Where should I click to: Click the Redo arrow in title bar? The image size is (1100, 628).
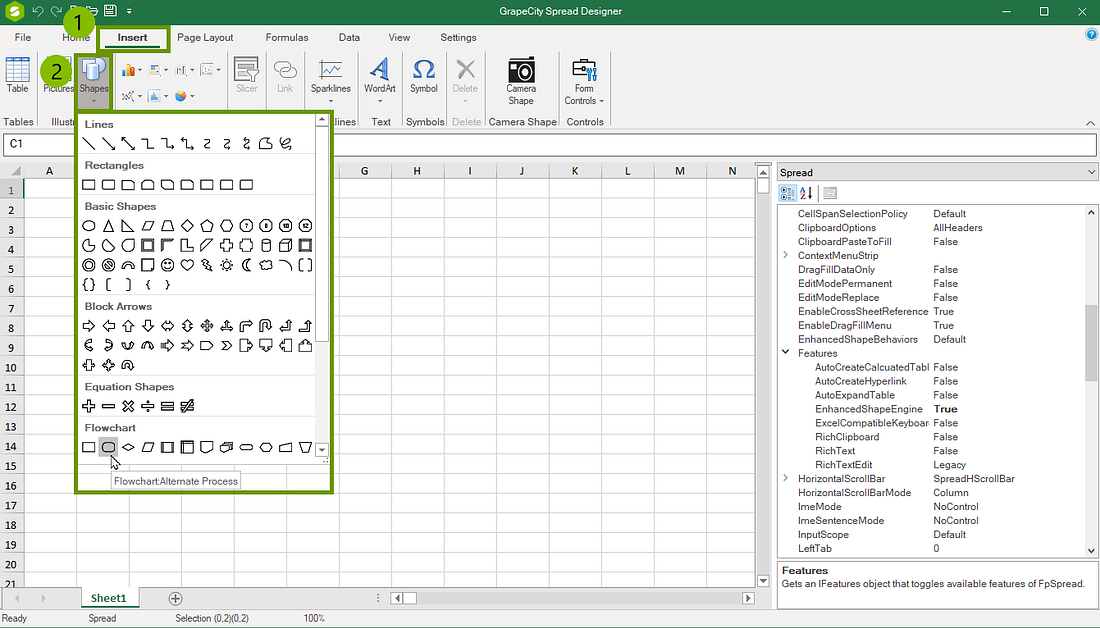(56, 11)
